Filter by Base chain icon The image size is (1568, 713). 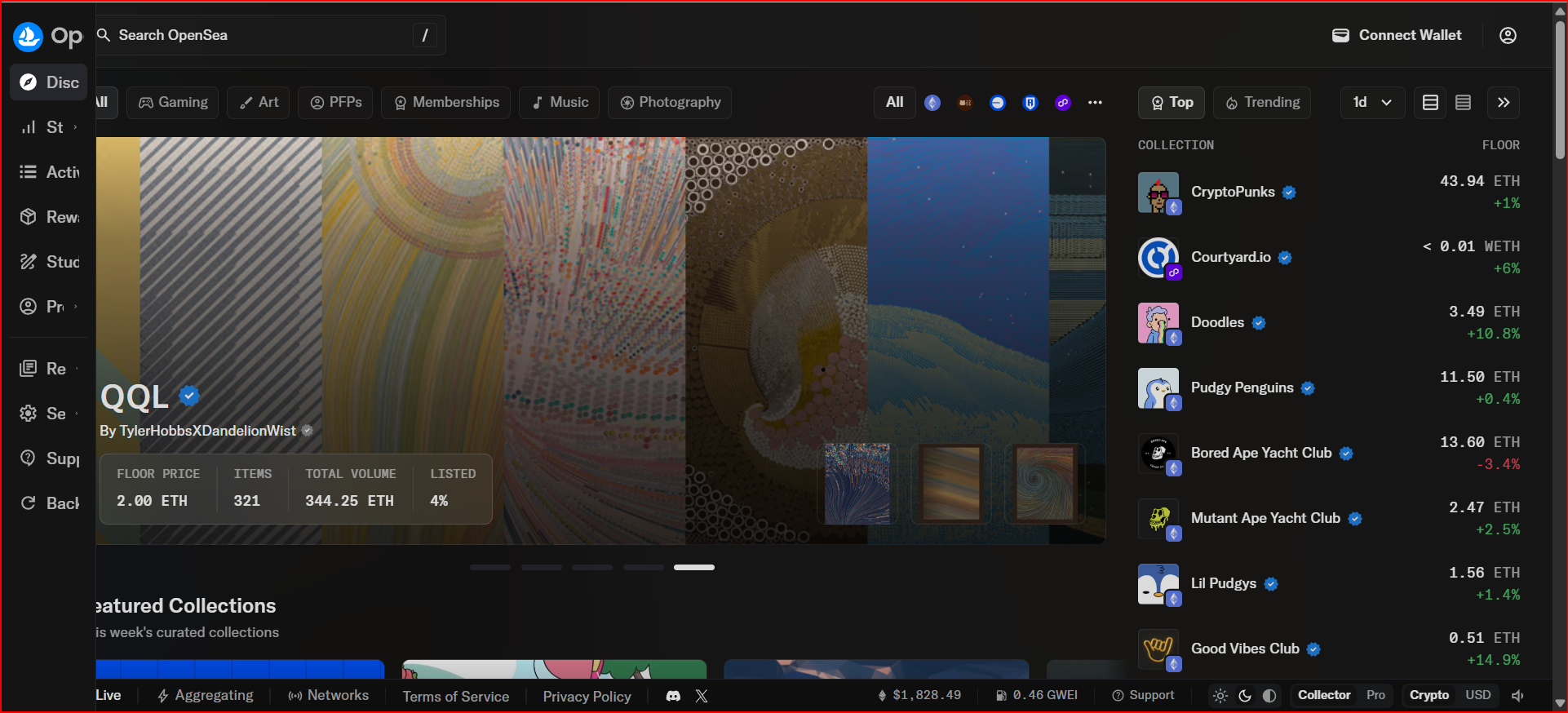coord(998,103)
